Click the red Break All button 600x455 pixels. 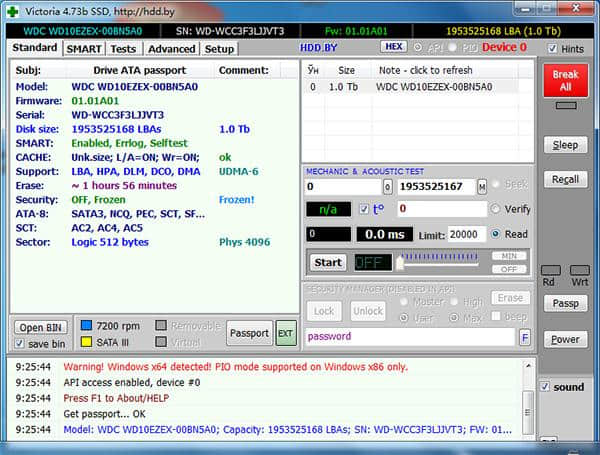[565, 81]
